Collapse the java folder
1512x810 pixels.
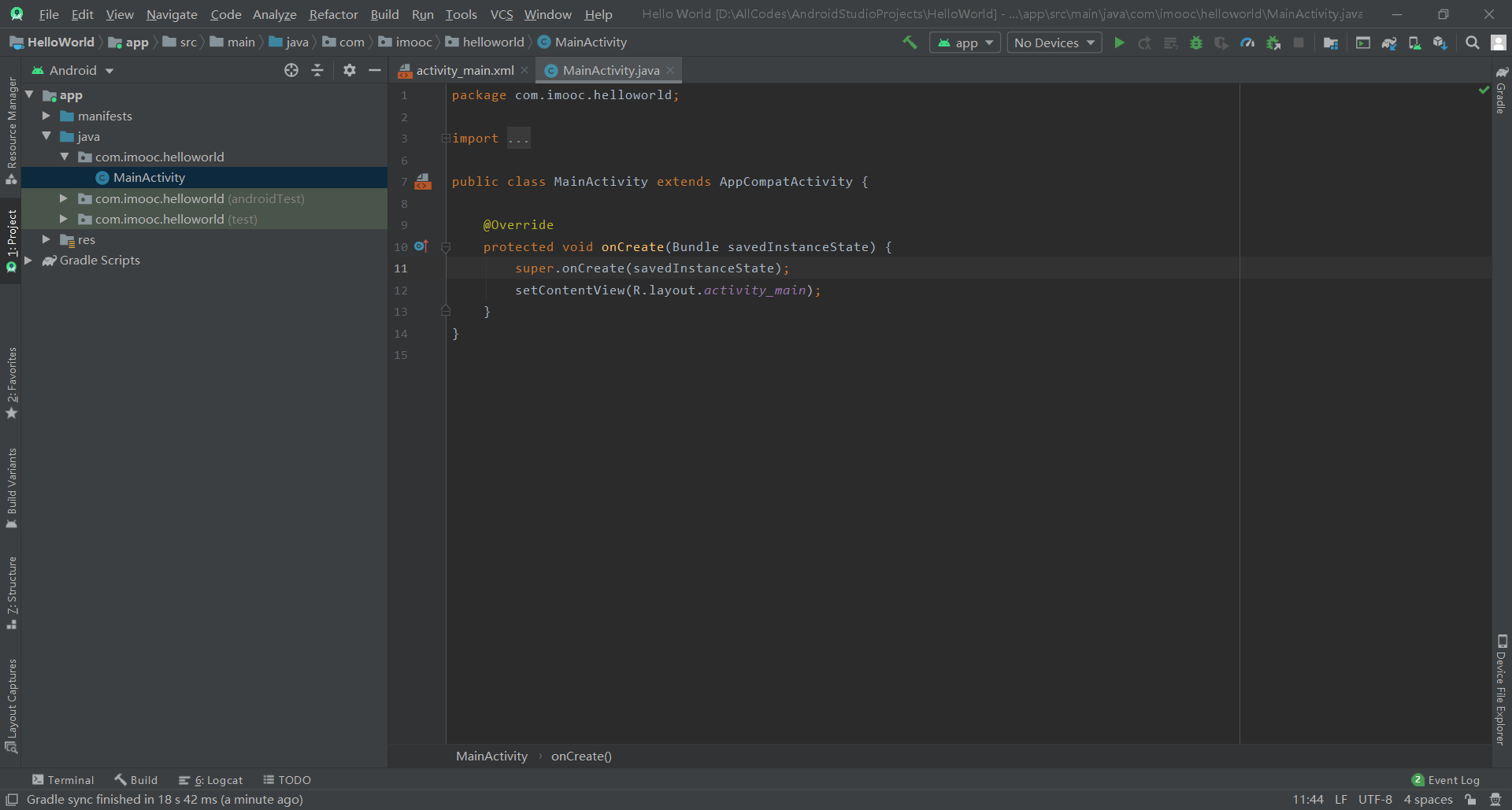point(46,136)
